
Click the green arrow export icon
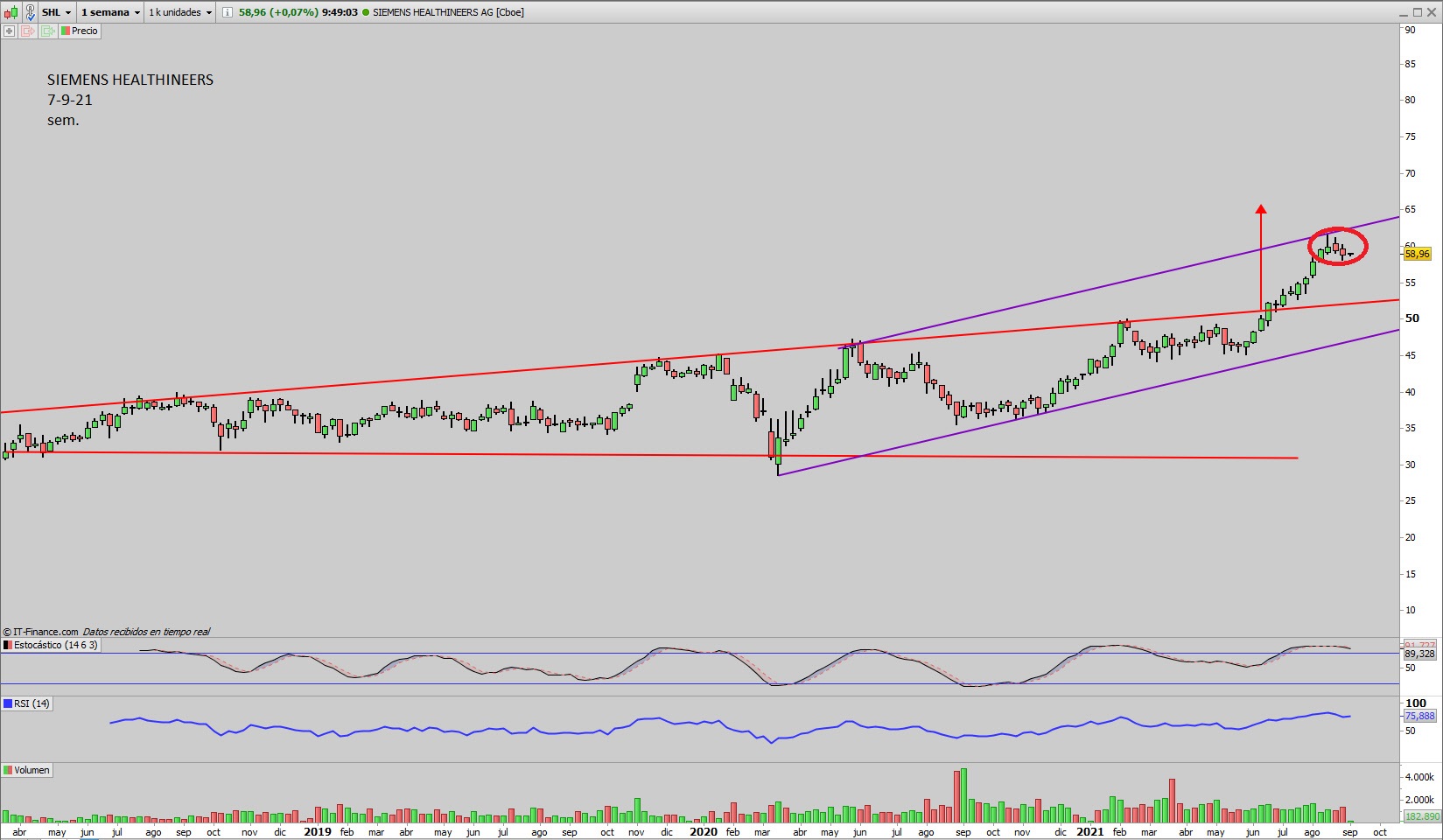point(46,31)
